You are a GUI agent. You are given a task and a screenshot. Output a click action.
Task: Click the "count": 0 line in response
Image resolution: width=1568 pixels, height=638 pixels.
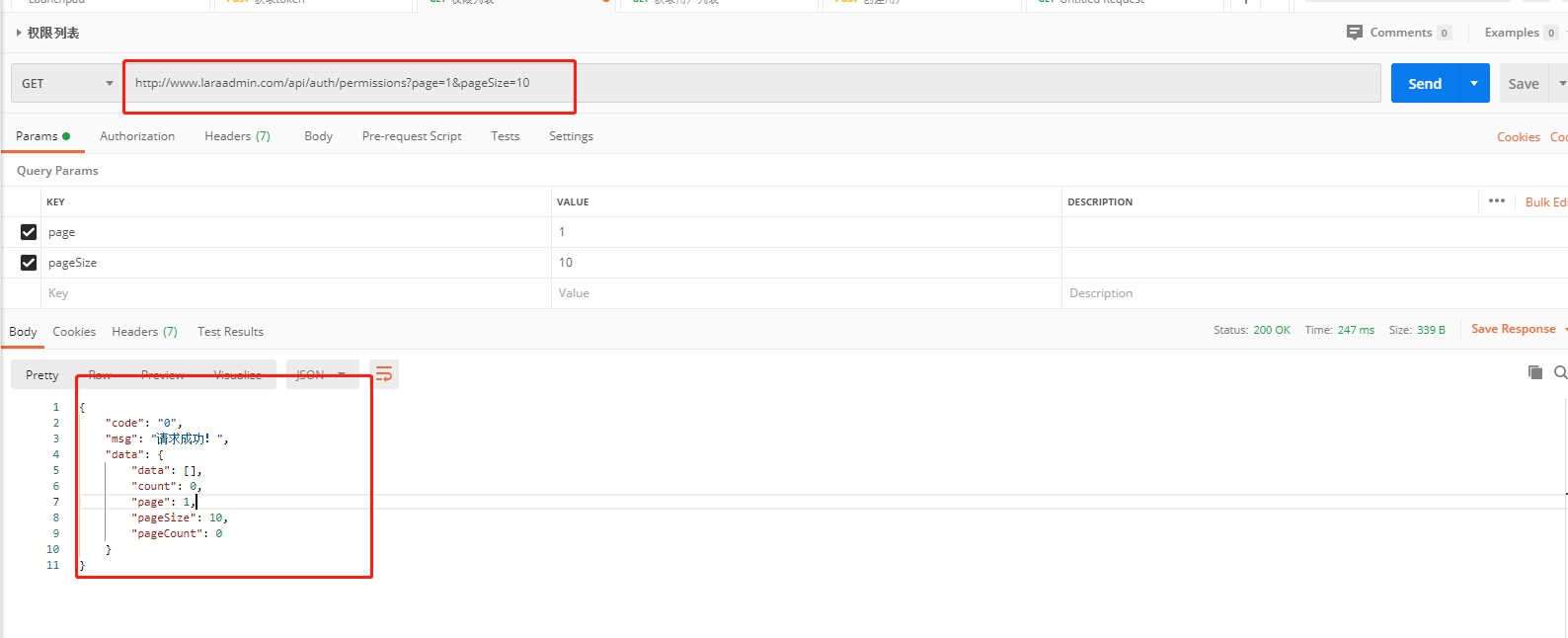[167, 486]
